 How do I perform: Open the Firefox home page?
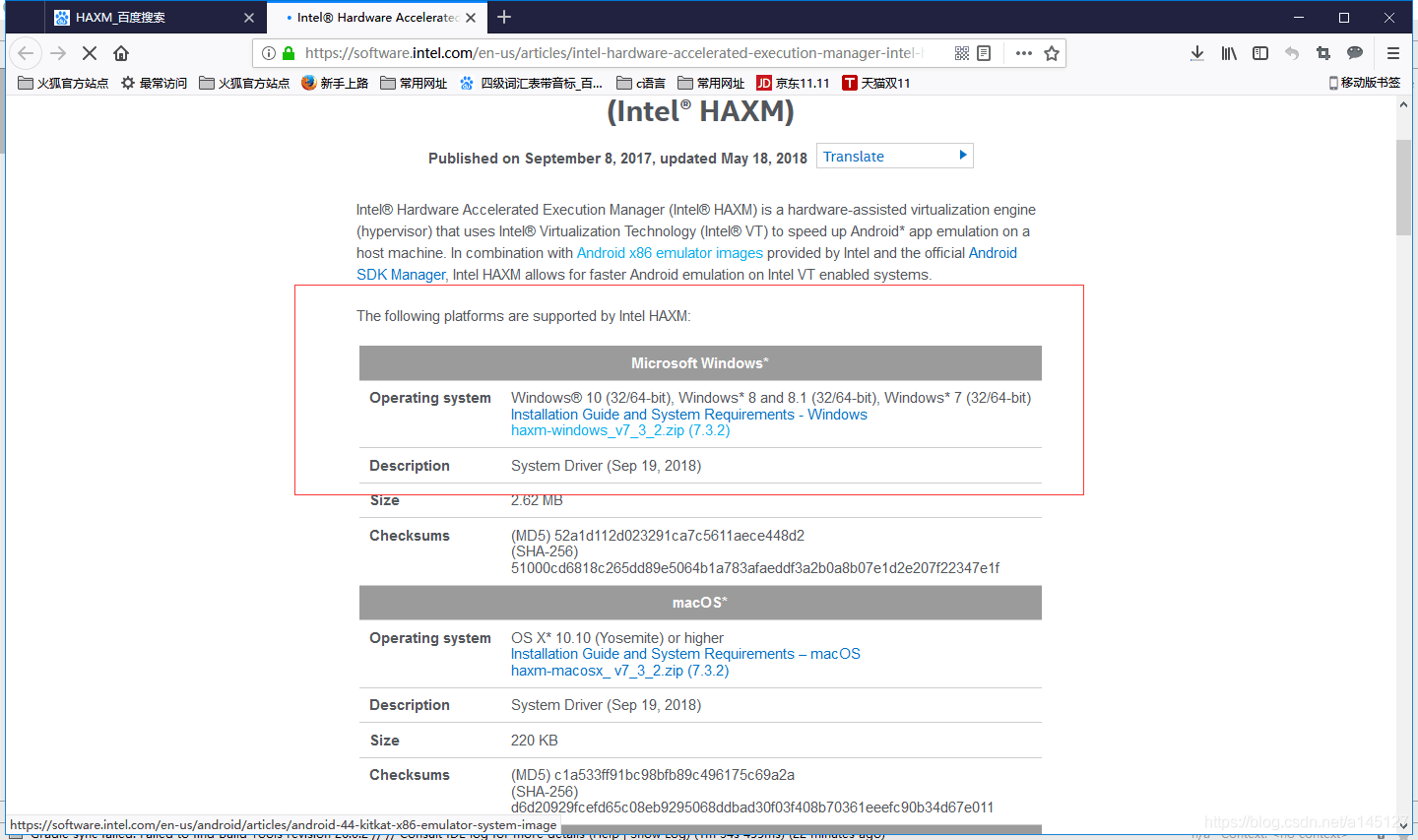(x=121, y=53)
